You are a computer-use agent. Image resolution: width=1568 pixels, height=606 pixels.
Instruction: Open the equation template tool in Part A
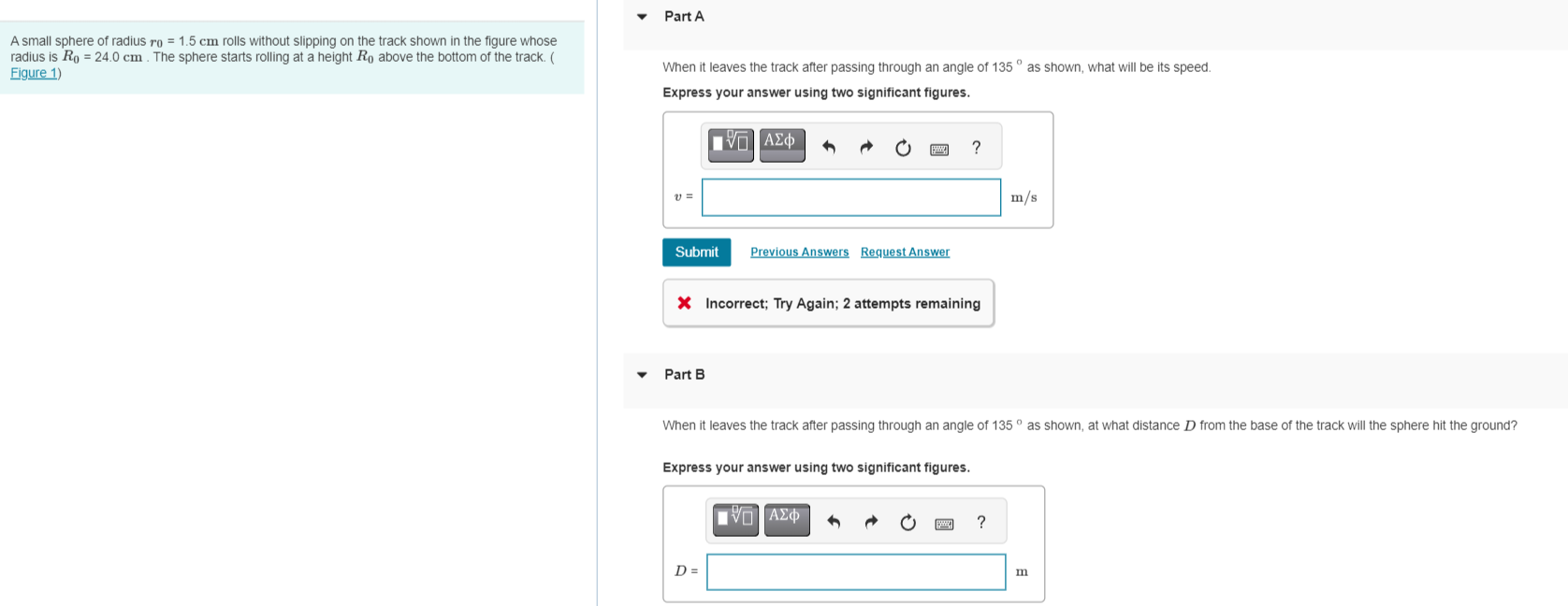pos(731,144)
